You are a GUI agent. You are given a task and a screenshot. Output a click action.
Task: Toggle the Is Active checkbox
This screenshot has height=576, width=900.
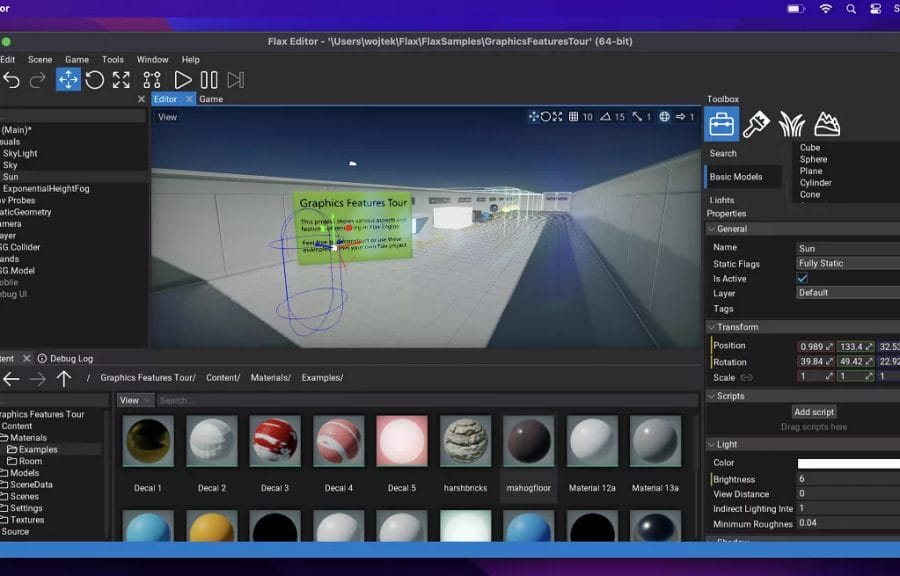click(x=802, y=279)
